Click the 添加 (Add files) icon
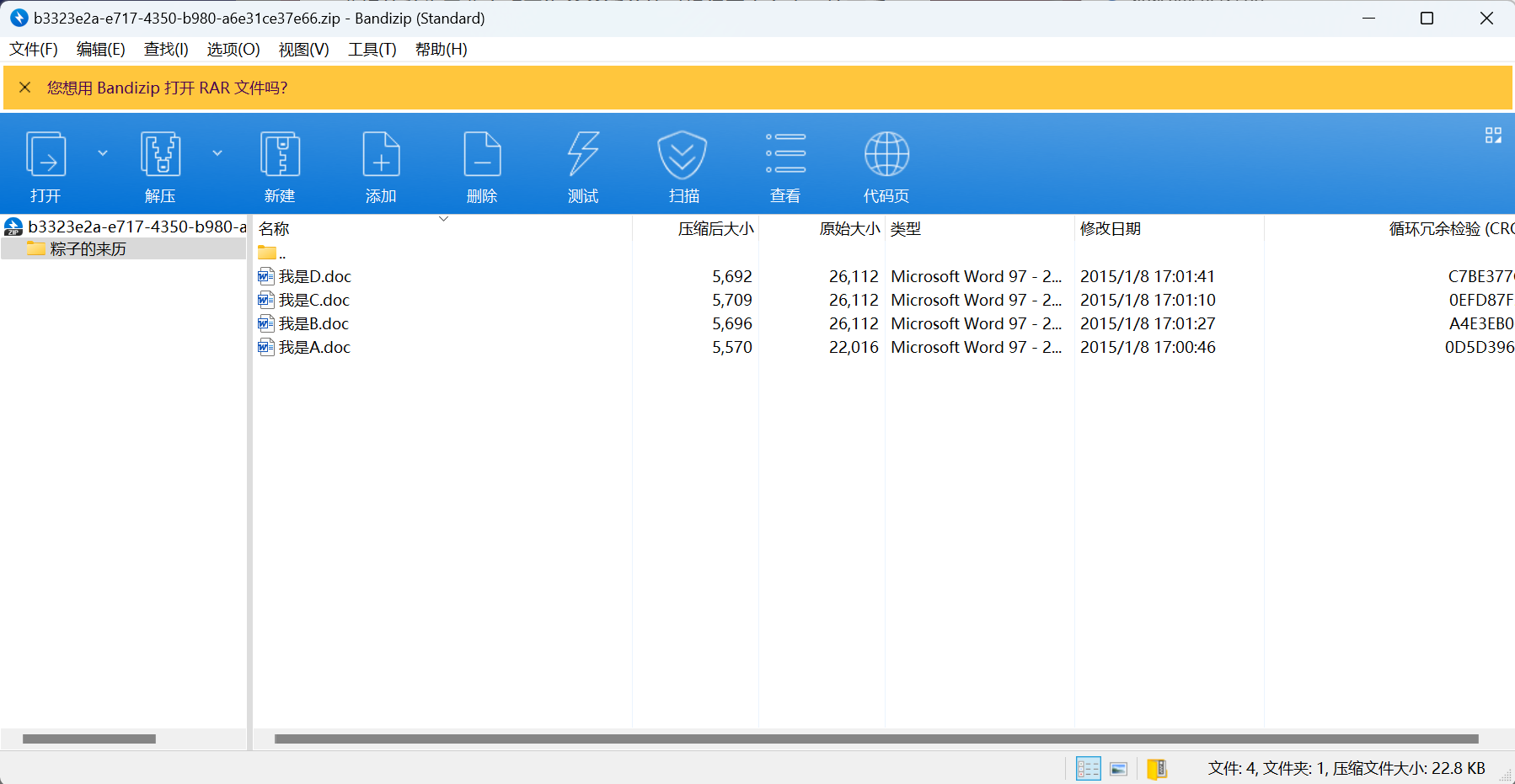This screenshot has height=784, width=1515. tap(381, 154)
